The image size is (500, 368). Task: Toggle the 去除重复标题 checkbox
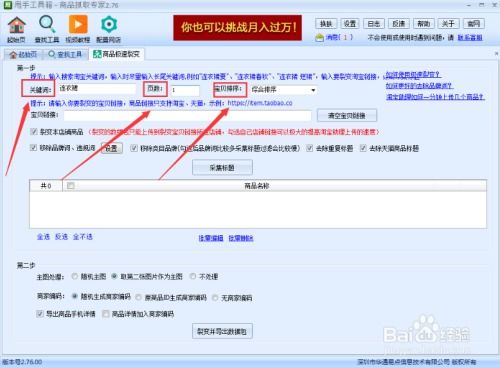click(310, 148)
